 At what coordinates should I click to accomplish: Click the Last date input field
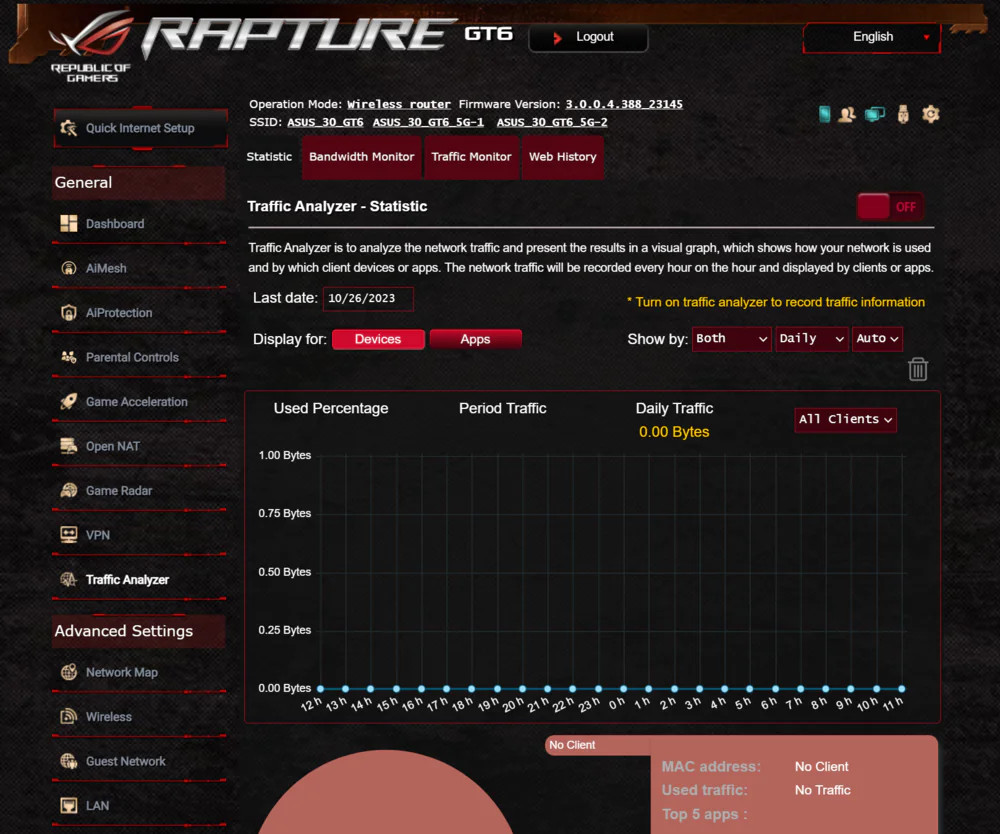point(368,298)
